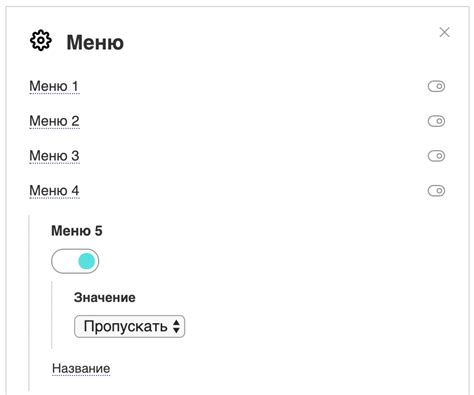Click the turquoise knob of the Меню 5 switch

87,261
